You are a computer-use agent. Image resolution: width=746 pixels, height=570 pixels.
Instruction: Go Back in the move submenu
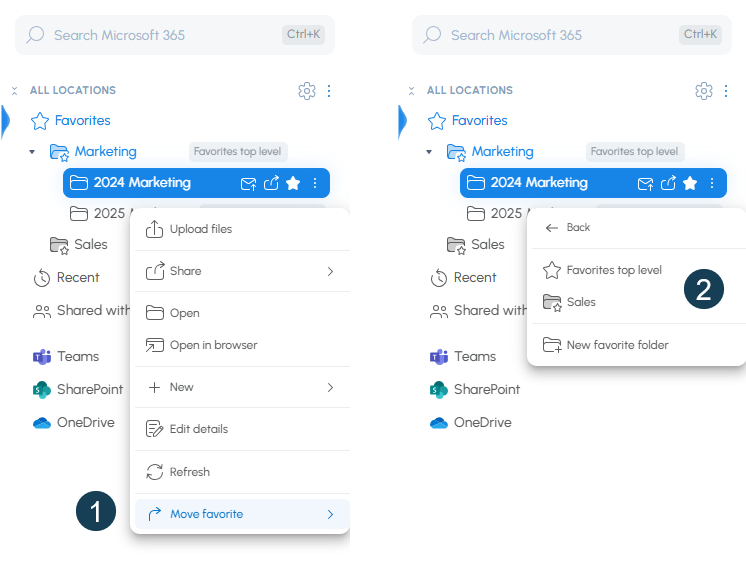coord(638,227)
